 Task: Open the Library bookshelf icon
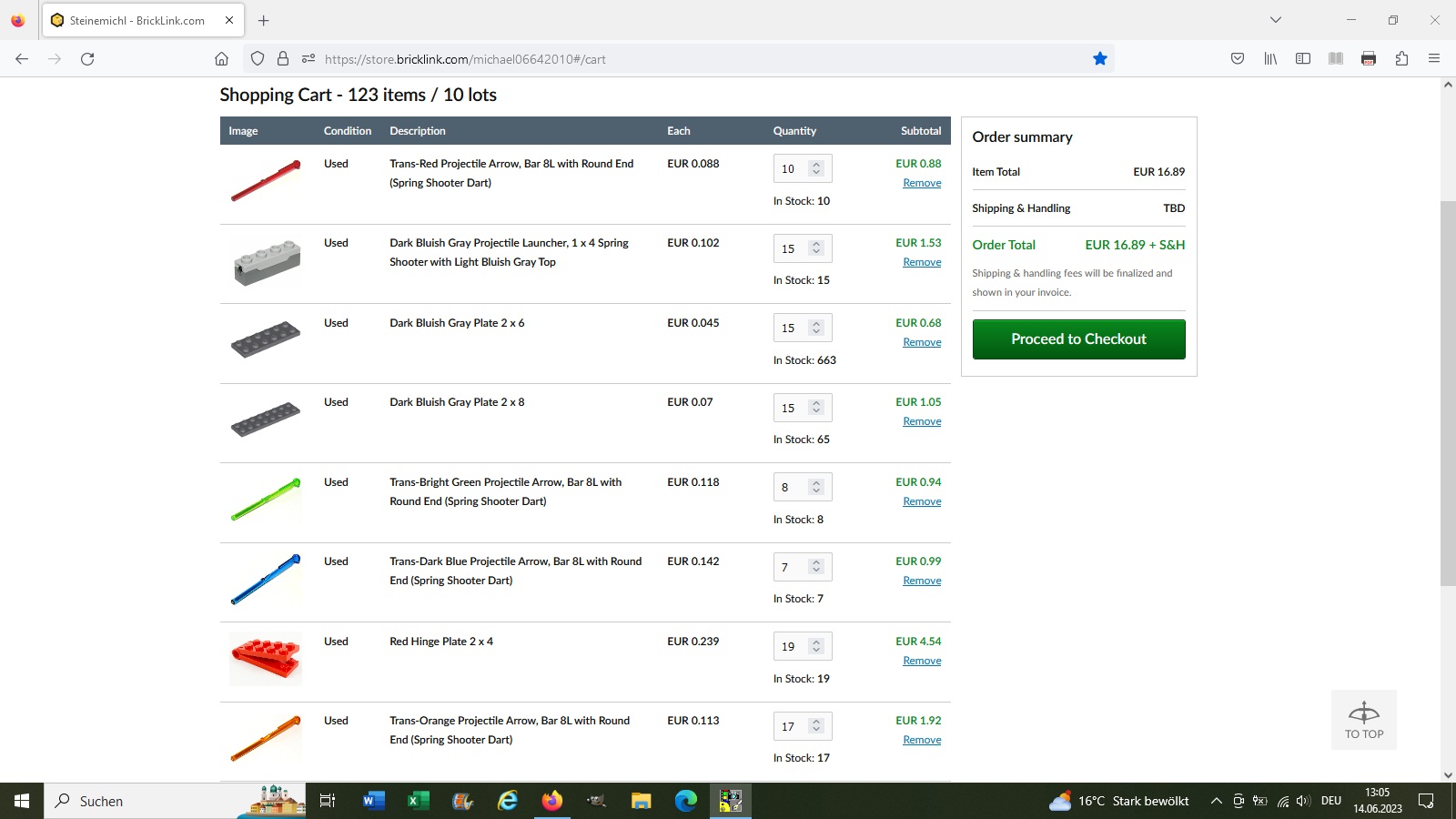coord(1270,58)
